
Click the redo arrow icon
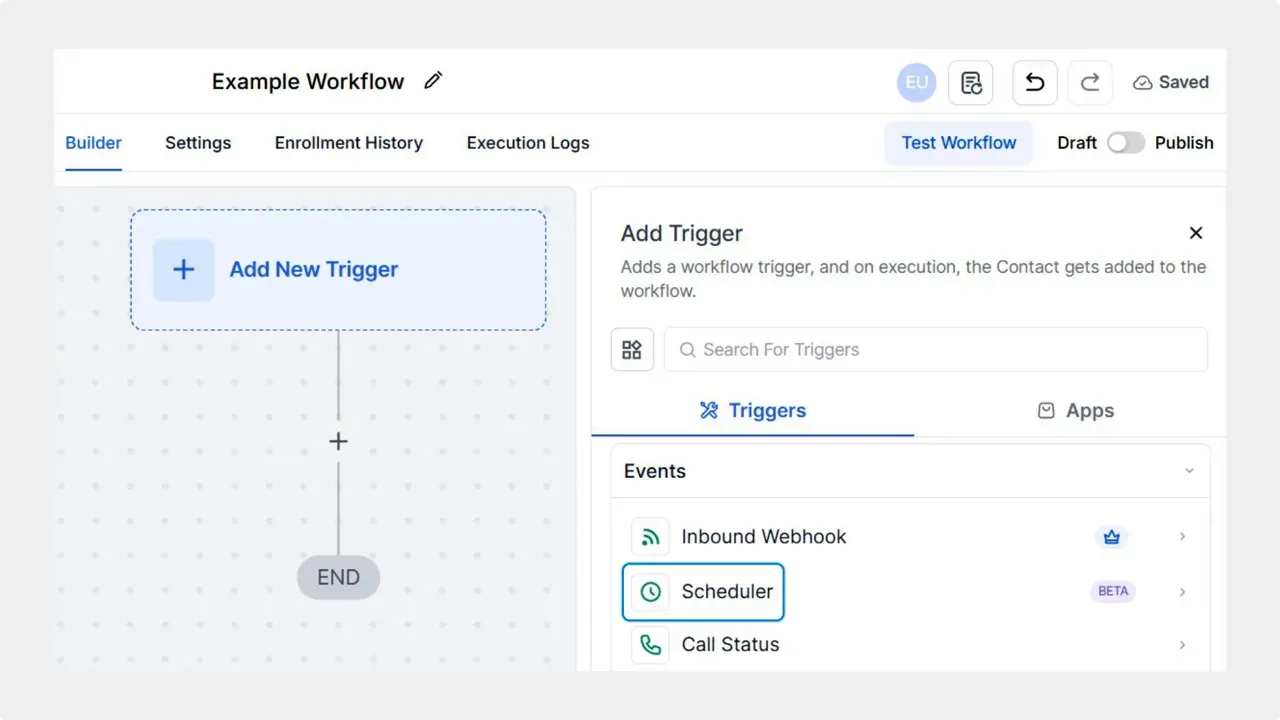point(1089,82)
